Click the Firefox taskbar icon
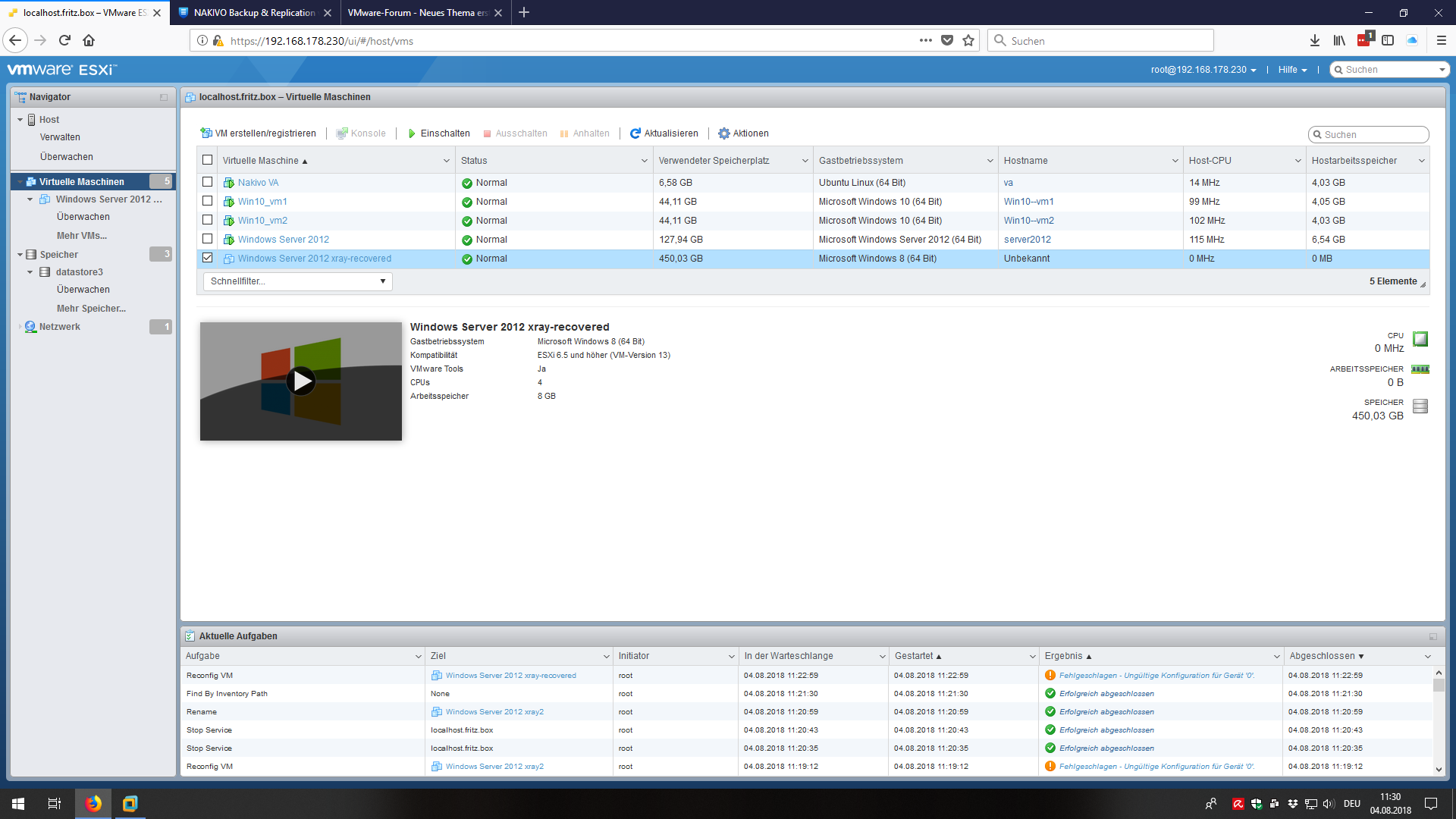Image resolution: width=1456 pixels, height=819 pixels. pyautogui.click(x=93, y=803)
